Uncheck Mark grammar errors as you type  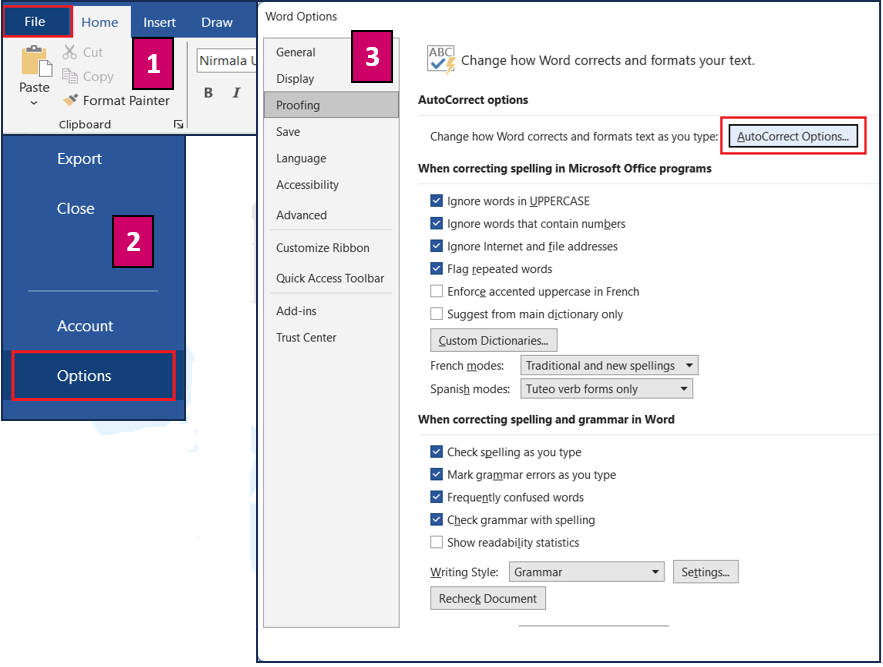click(x=436, y=474)
